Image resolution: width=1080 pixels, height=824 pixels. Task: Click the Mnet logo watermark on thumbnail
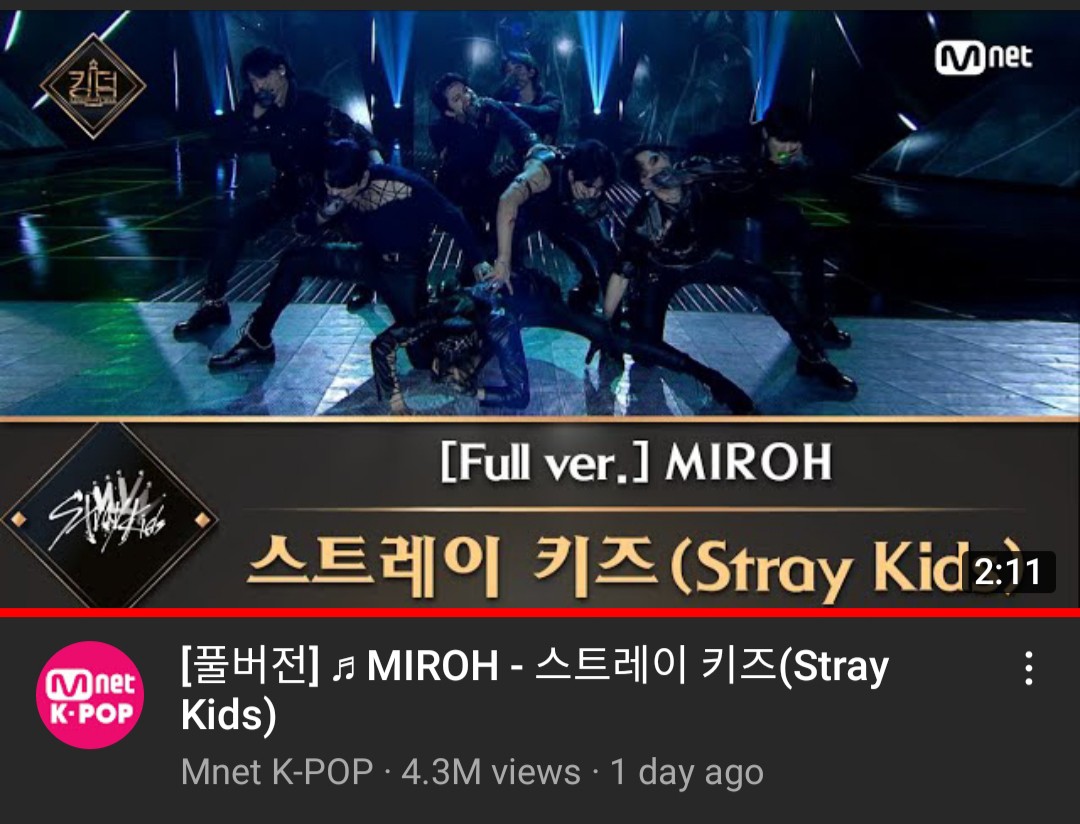(984, 57)
